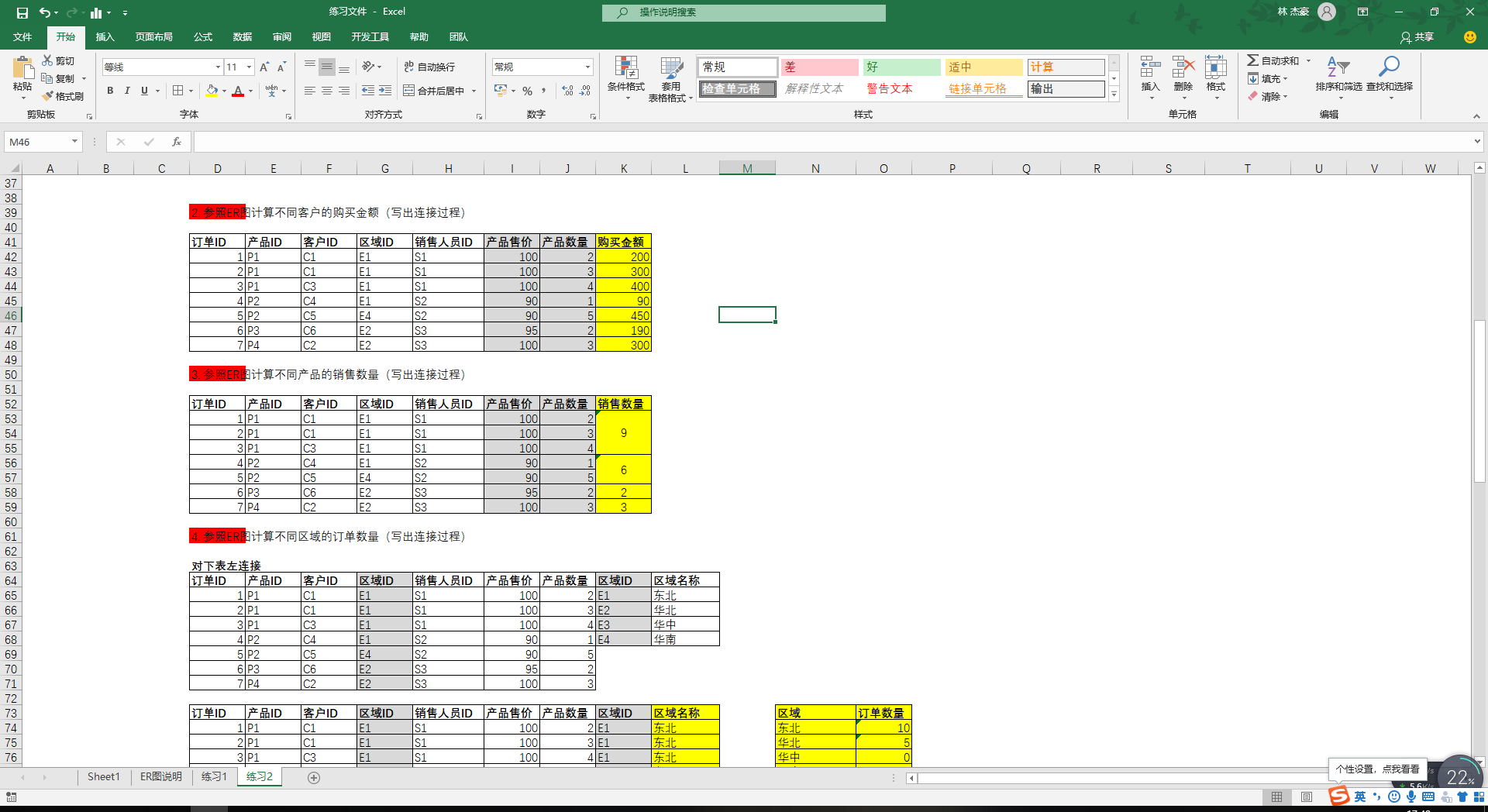Increase decimal places
This screenshot has height=812, width=1488.
tap(567, 91)
